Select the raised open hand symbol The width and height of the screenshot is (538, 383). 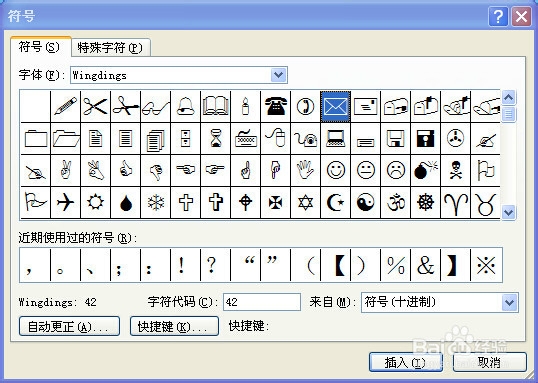point(305,170)
